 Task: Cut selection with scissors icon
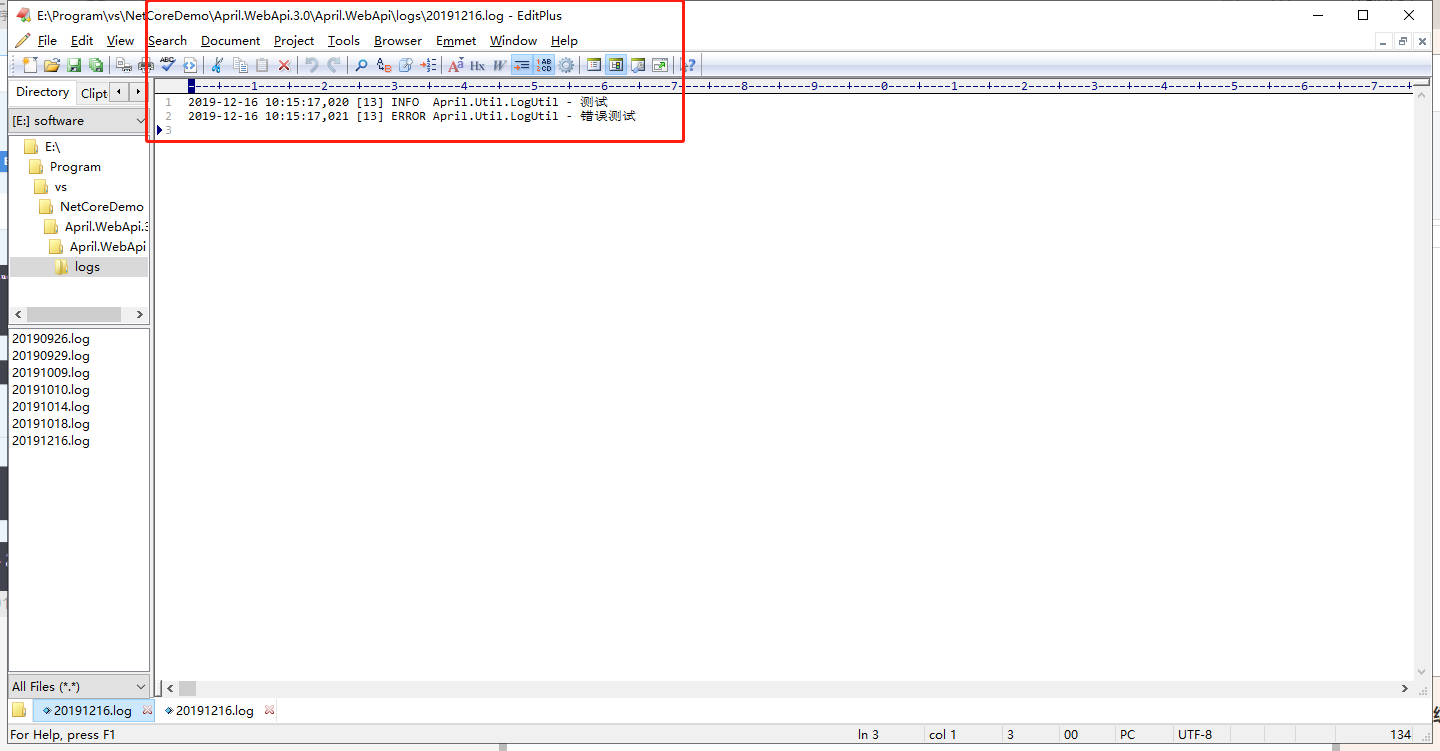(x=216, y=65)
